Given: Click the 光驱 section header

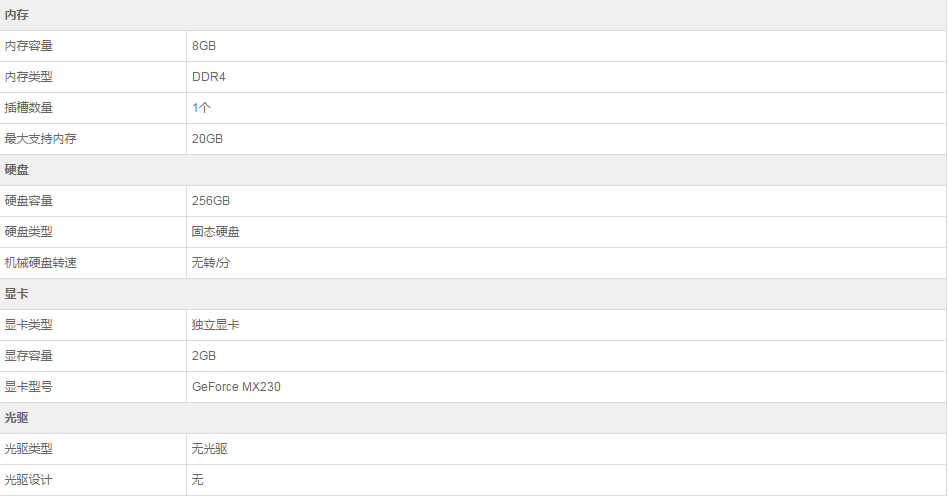Looking at the screenshot, I should [x=17, y=418].
